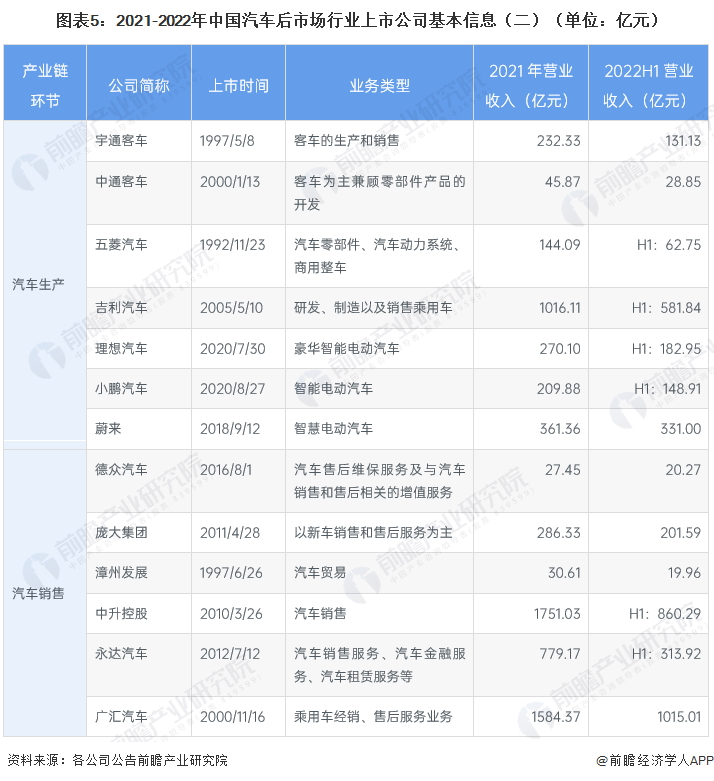Click listing date '2005/5/10'
The height and width of the screenshot is (781, 714).
(231, 308)
